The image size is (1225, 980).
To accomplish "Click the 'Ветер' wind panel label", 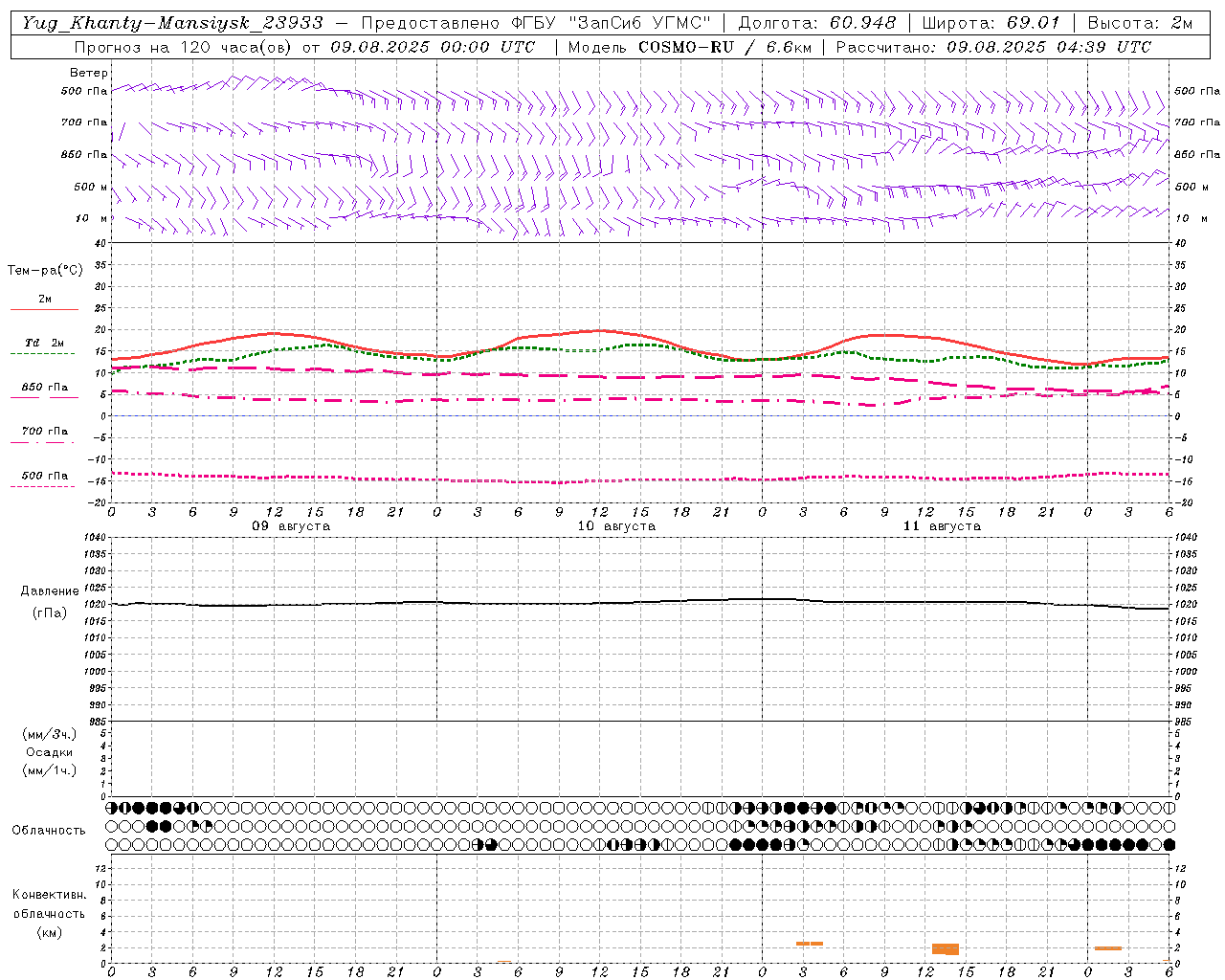I will (x=89, y=73).
